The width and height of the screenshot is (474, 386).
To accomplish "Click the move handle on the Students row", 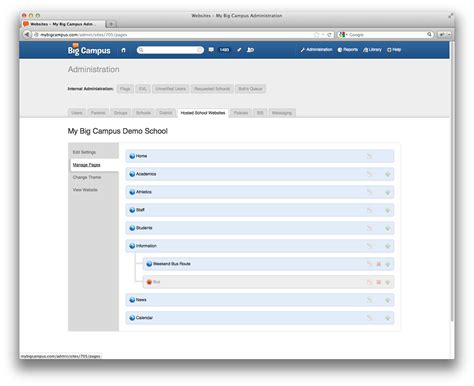I will point(388,228).
